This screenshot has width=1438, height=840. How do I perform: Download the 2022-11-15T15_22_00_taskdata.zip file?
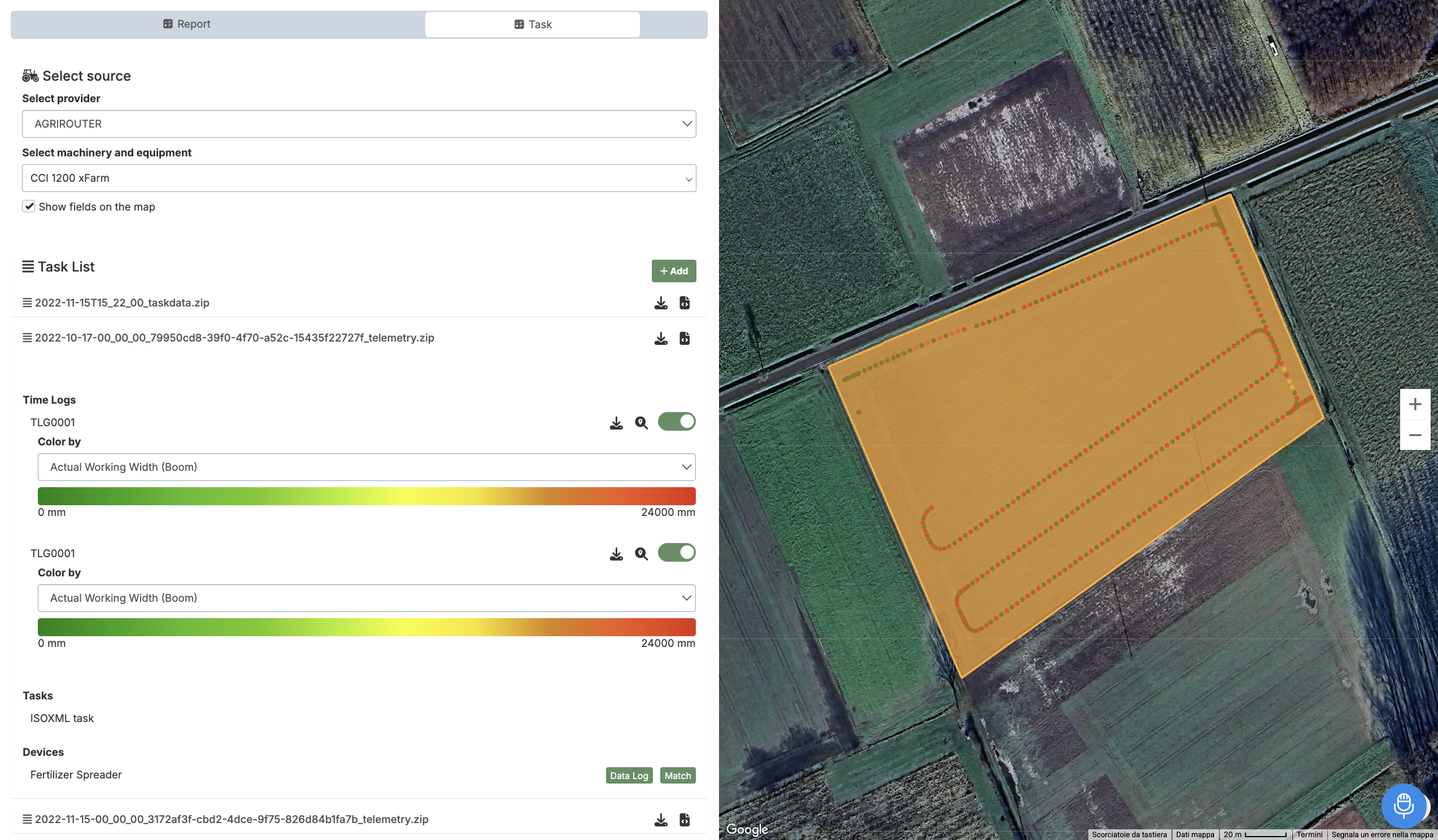(x=661, y=303)
